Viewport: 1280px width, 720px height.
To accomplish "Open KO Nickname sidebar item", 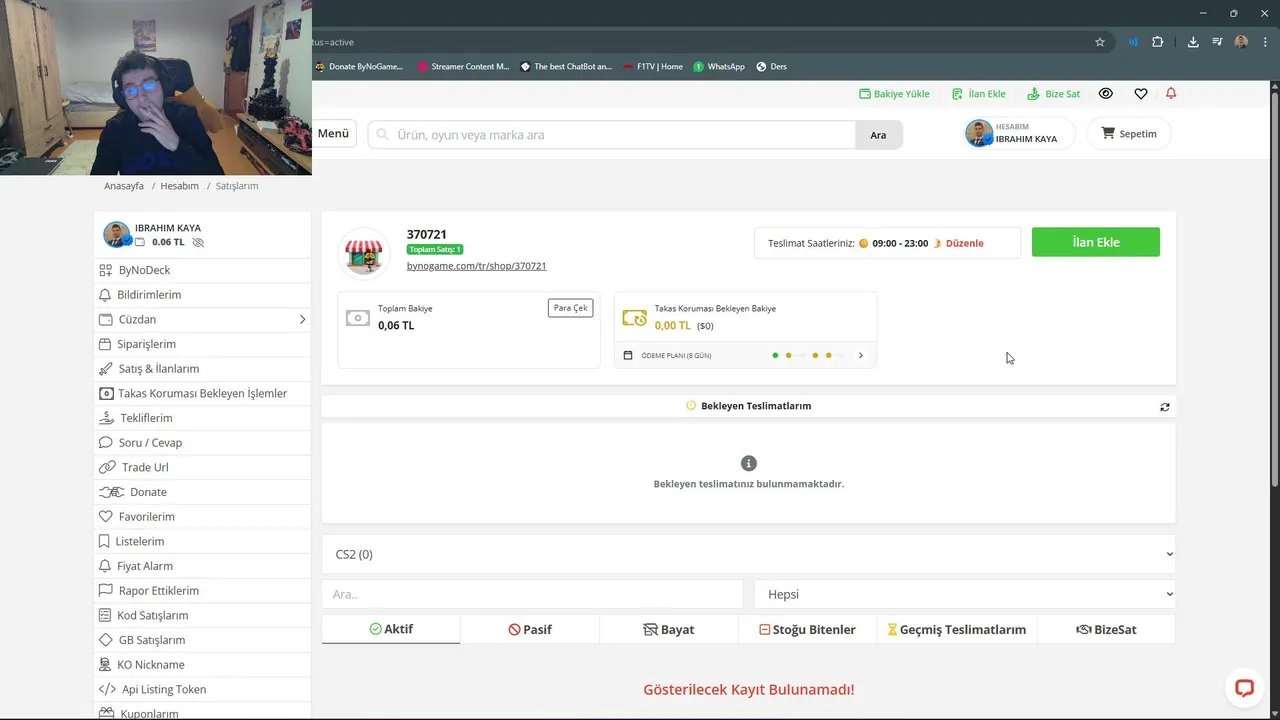I will point(202,665).
